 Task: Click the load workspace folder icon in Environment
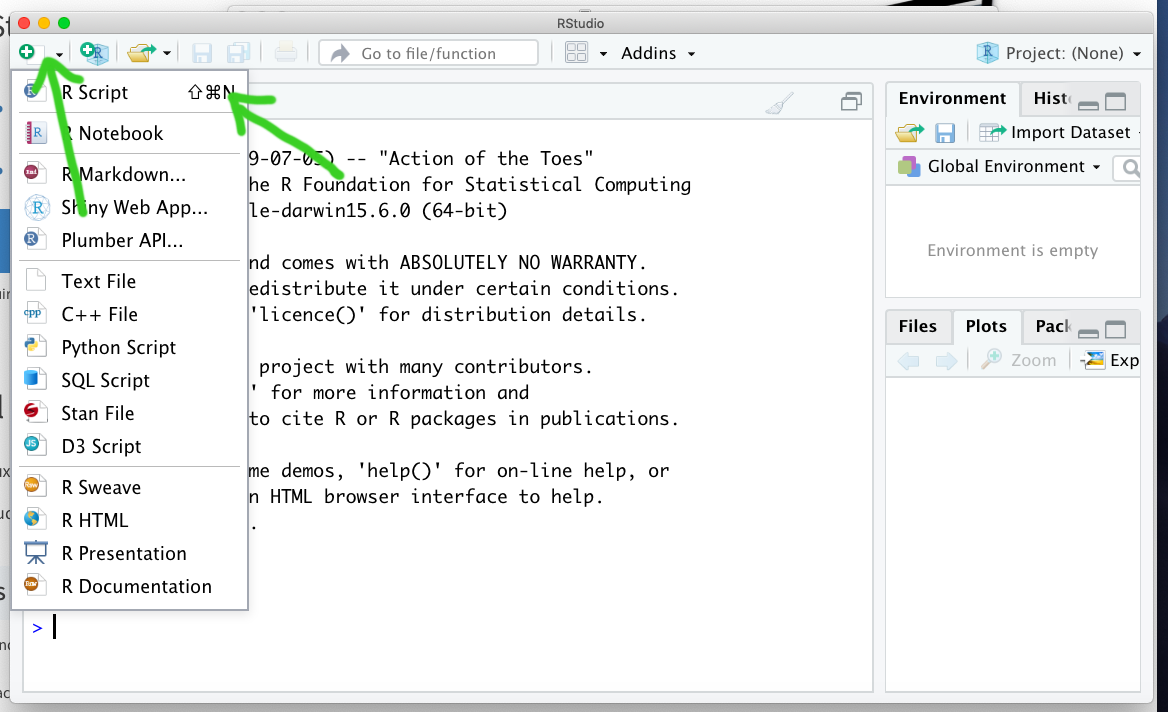[909, 133]
